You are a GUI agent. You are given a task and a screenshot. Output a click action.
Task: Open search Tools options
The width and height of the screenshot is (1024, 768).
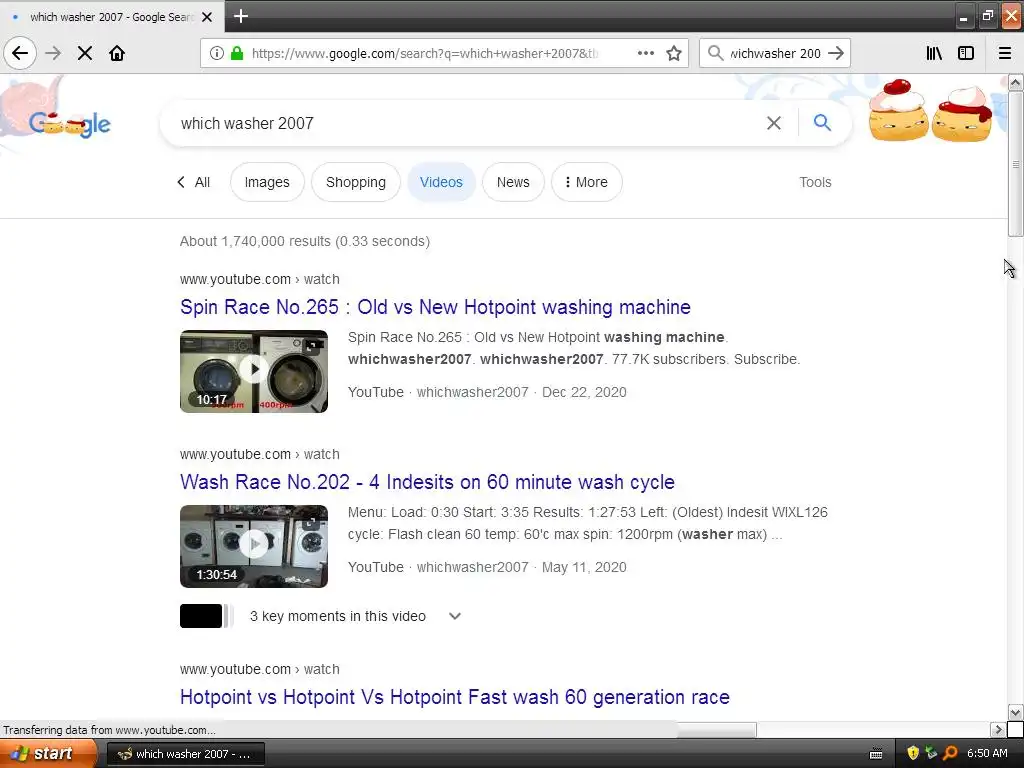(815, 182)
